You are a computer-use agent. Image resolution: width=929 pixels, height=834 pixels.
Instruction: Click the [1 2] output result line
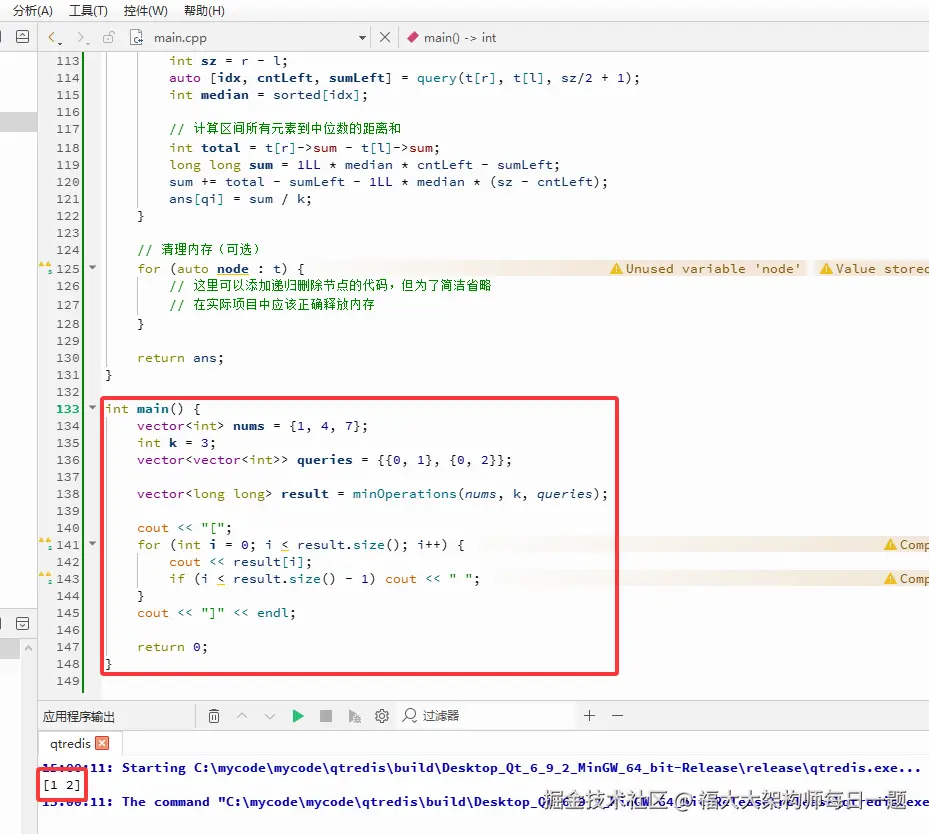[62, 785]
